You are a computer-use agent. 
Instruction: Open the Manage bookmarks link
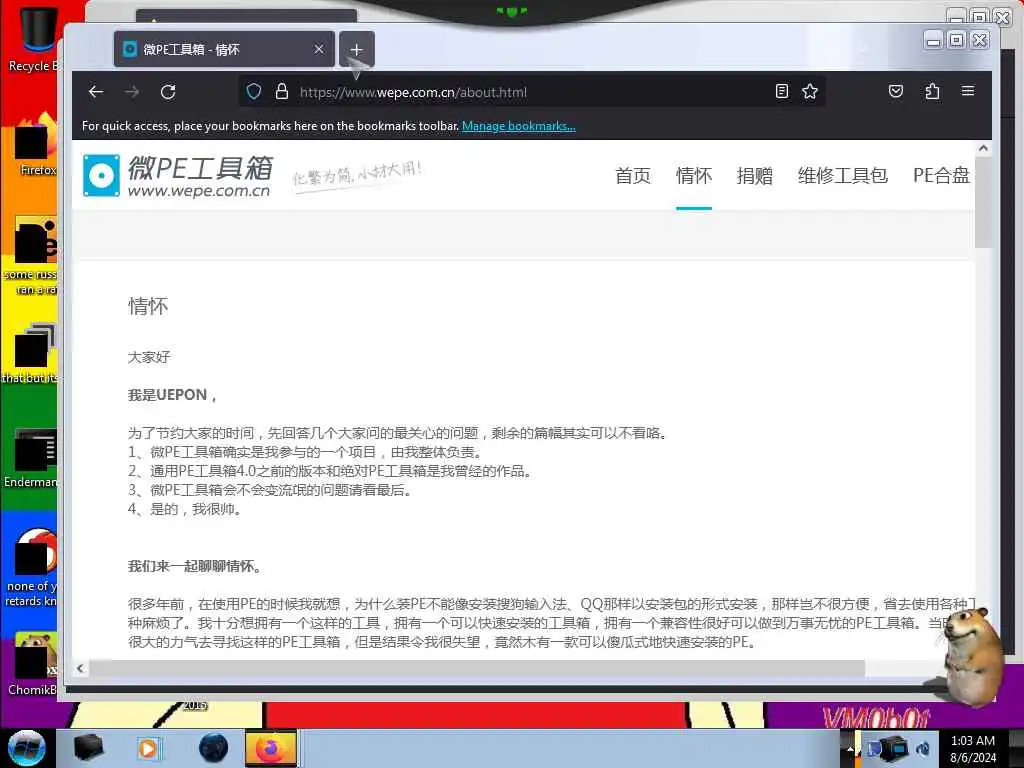pos(519,126)
